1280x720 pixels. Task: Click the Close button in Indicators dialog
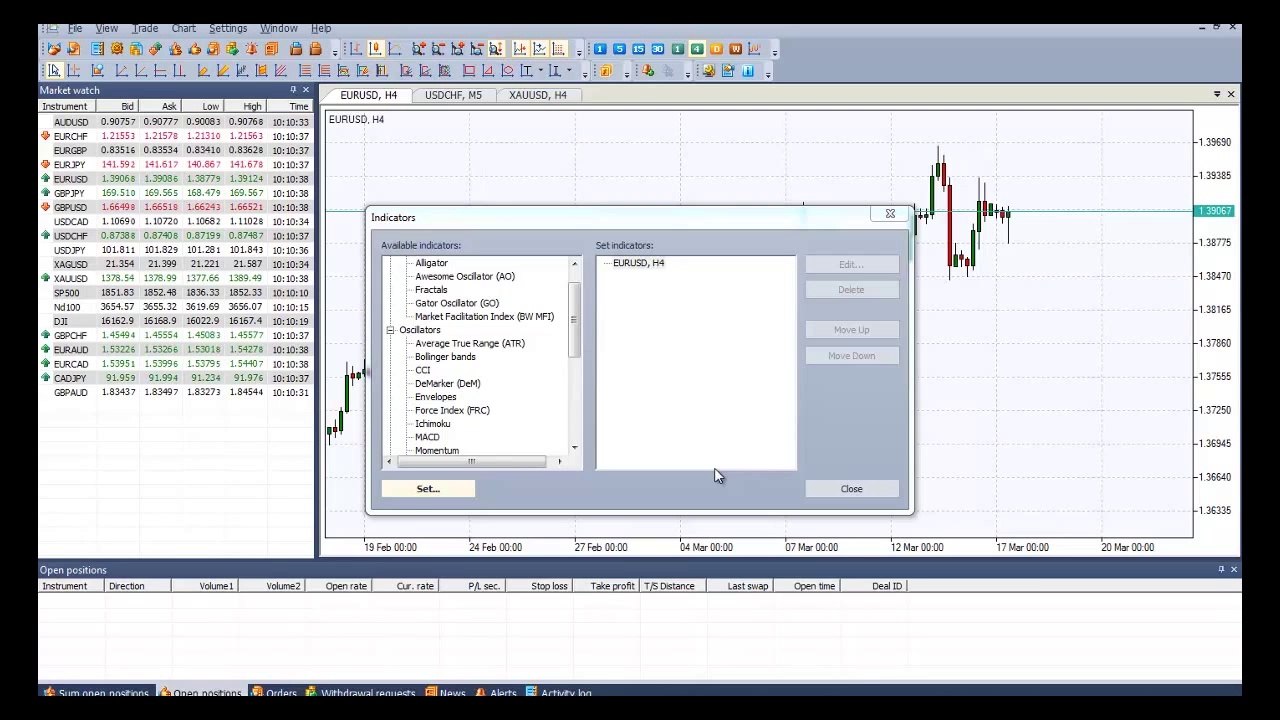point(851,489)
